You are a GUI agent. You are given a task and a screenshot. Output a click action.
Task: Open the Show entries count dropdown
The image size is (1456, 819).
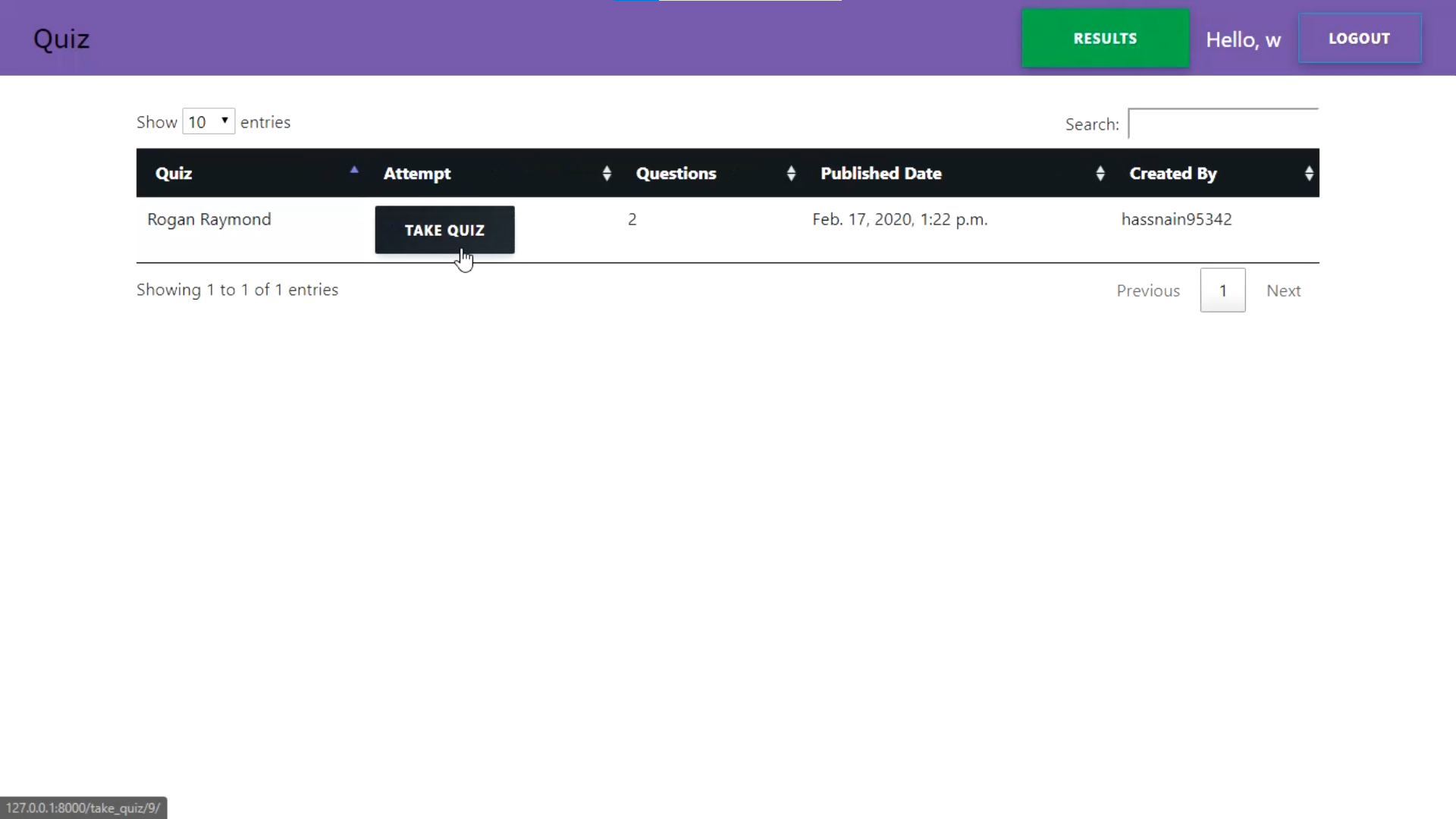tap(209, 122)
